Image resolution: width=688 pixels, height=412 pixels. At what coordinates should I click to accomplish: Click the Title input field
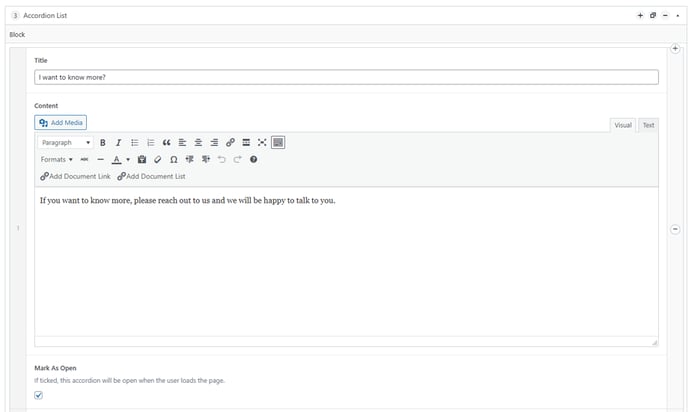[x=346, y=77]
